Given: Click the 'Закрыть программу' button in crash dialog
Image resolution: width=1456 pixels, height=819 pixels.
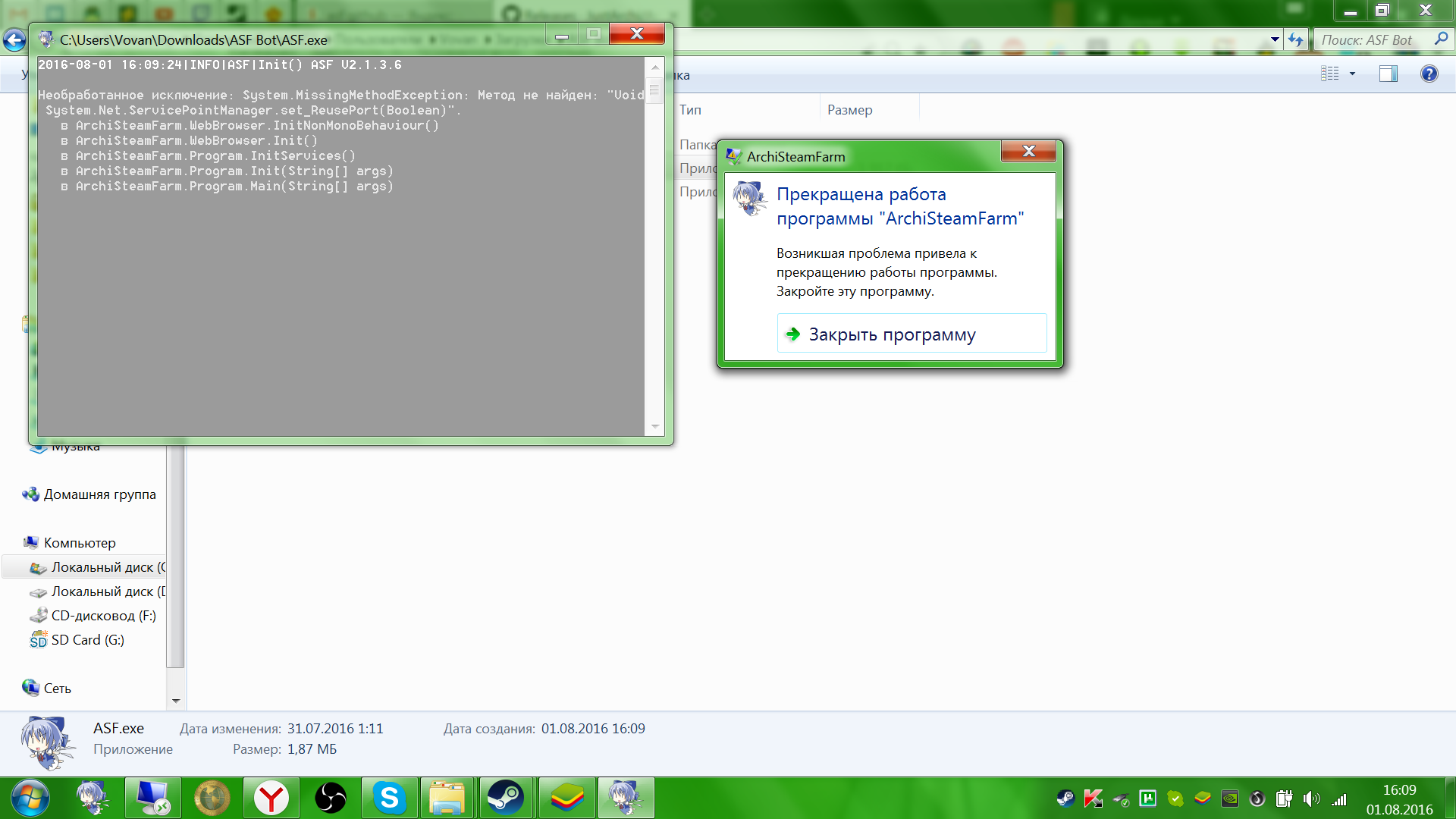Looking at the screenshot, I should pos(912,334).
